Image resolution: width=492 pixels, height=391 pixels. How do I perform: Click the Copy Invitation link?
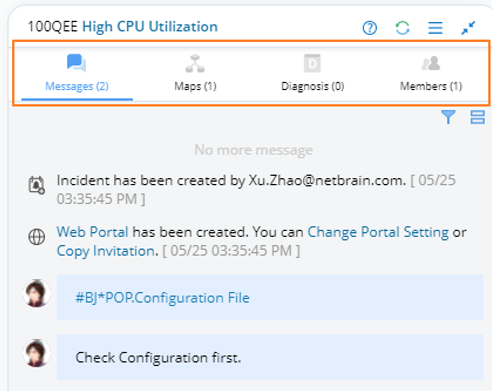pyautogui.click(x=106, y=251)
